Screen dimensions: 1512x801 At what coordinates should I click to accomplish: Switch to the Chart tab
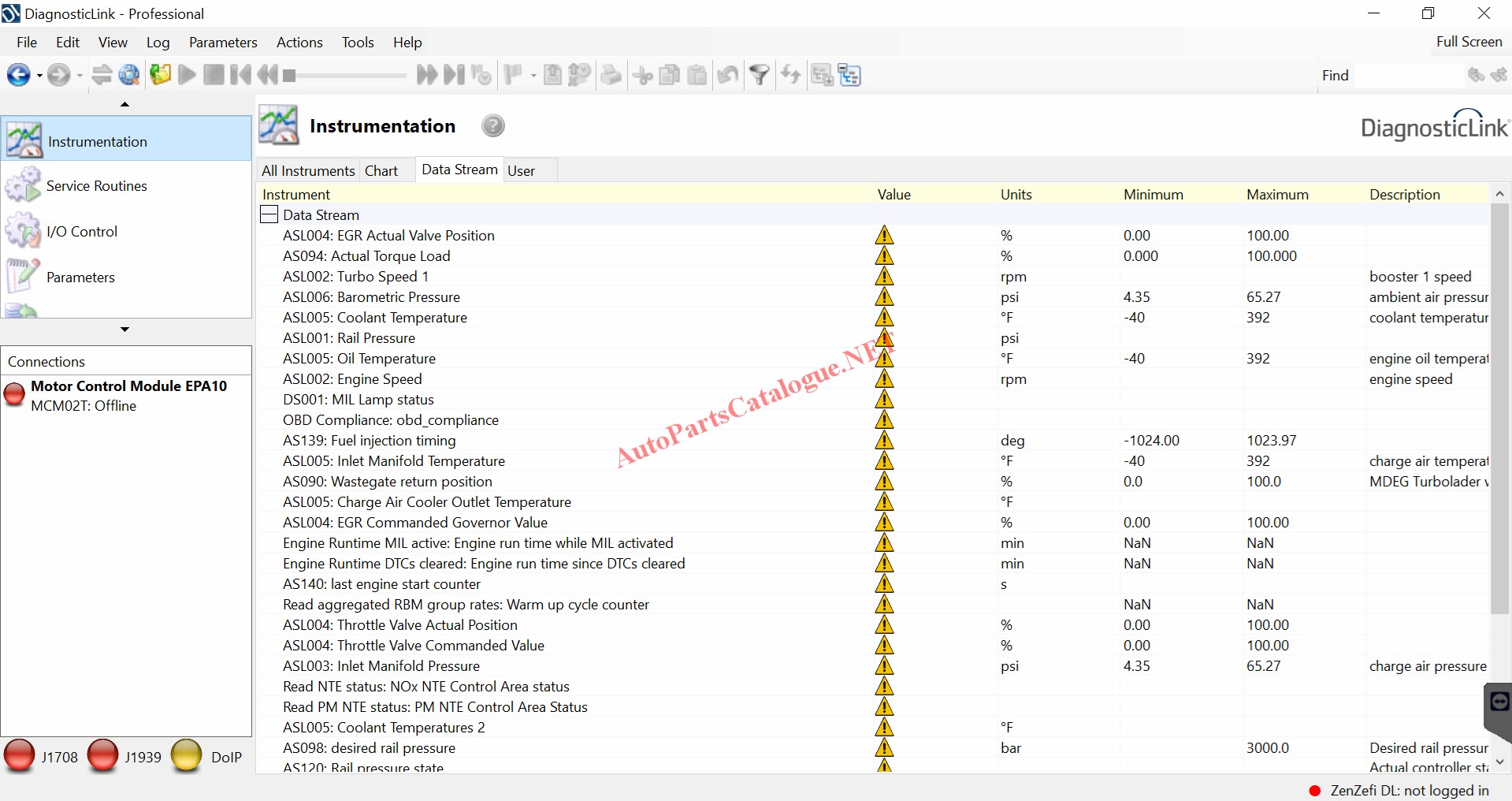[381, 171]
